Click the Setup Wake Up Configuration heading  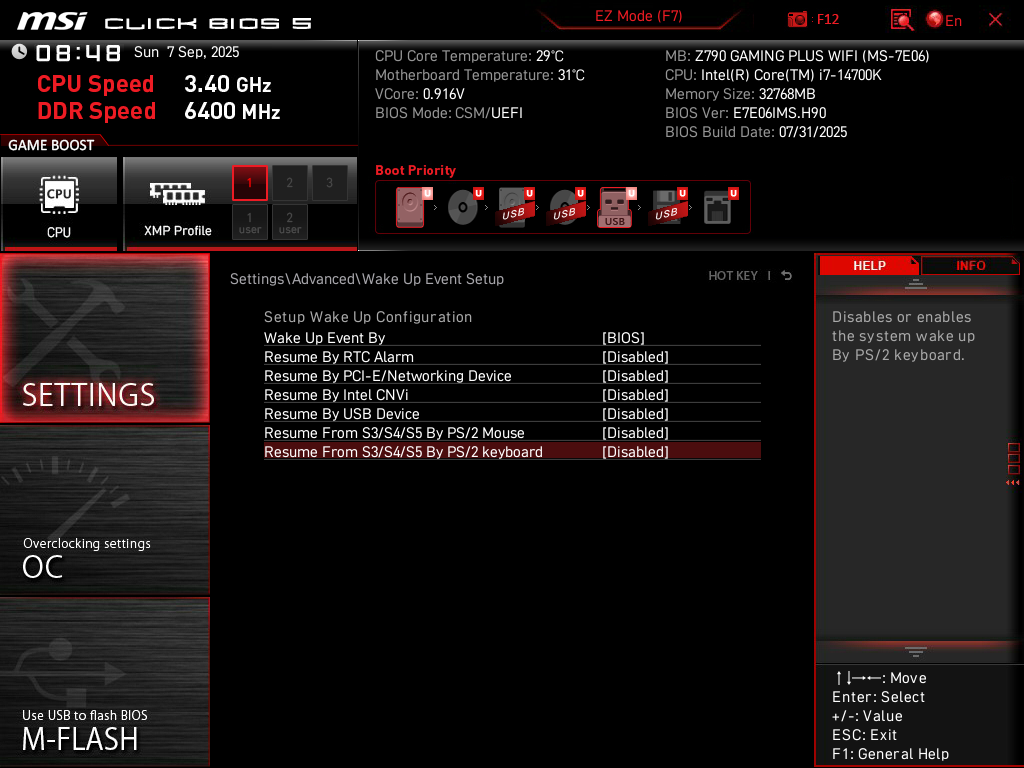pos(368,317)
